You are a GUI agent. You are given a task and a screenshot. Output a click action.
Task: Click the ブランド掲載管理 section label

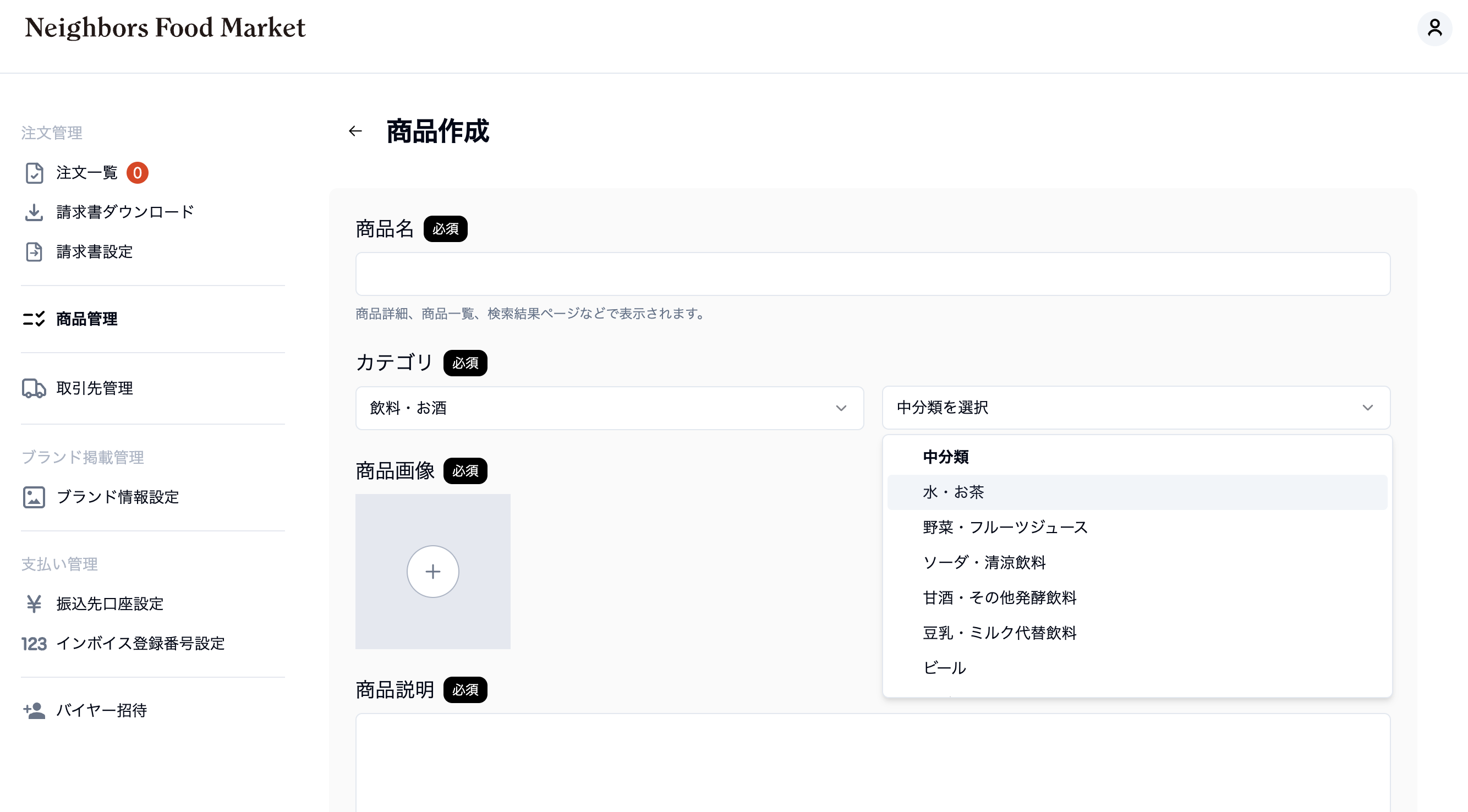point(83,457)
